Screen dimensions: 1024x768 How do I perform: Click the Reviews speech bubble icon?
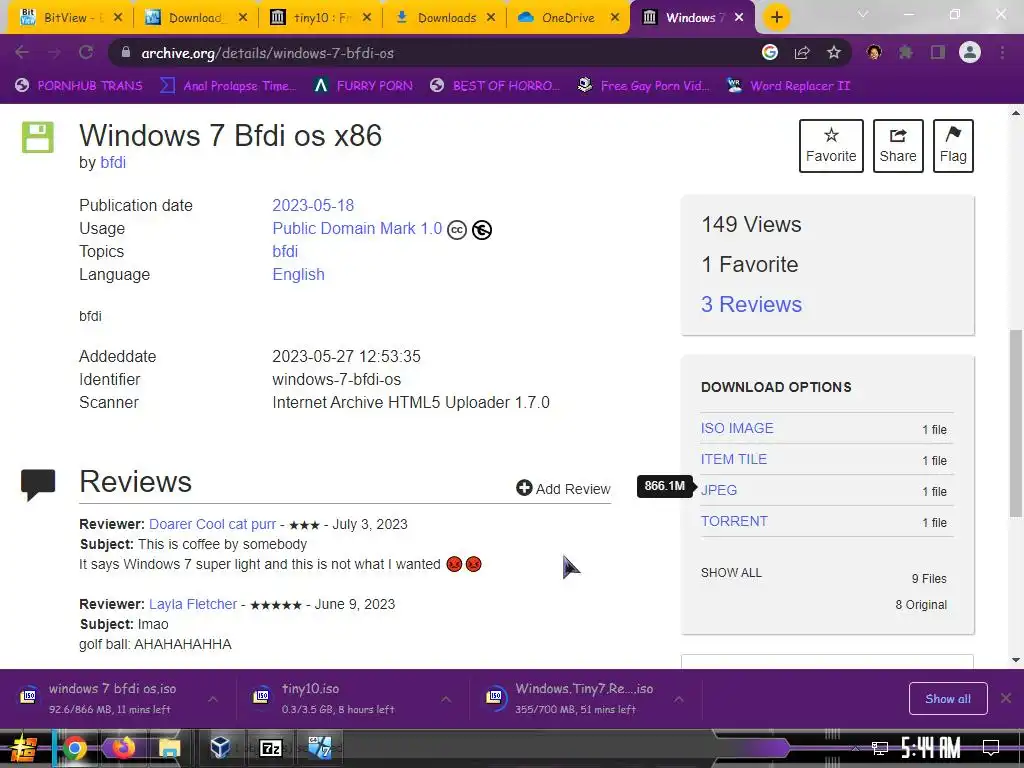click(x=38, y=485)
